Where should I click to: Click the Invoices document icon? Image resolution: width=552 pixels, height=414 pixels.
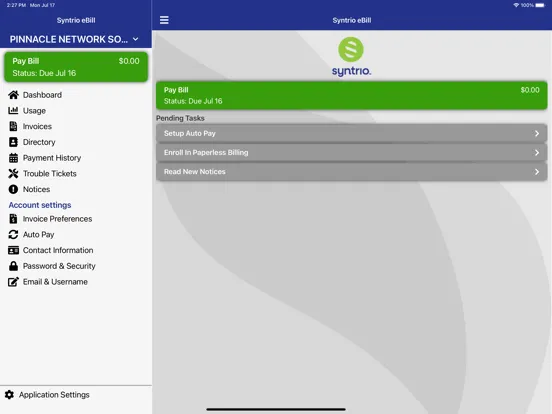13,126
